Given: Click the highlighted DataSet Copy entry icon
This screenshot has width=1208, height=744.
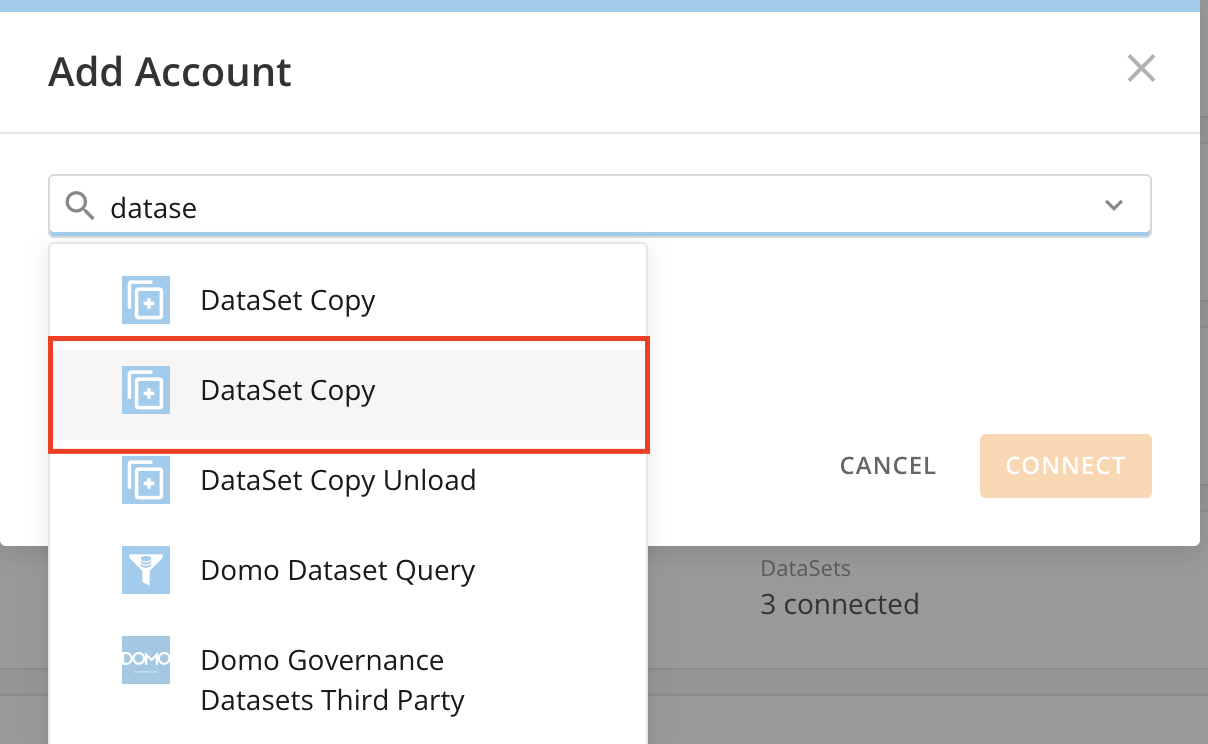Looking at the screenshot, I should coord(146,390).
